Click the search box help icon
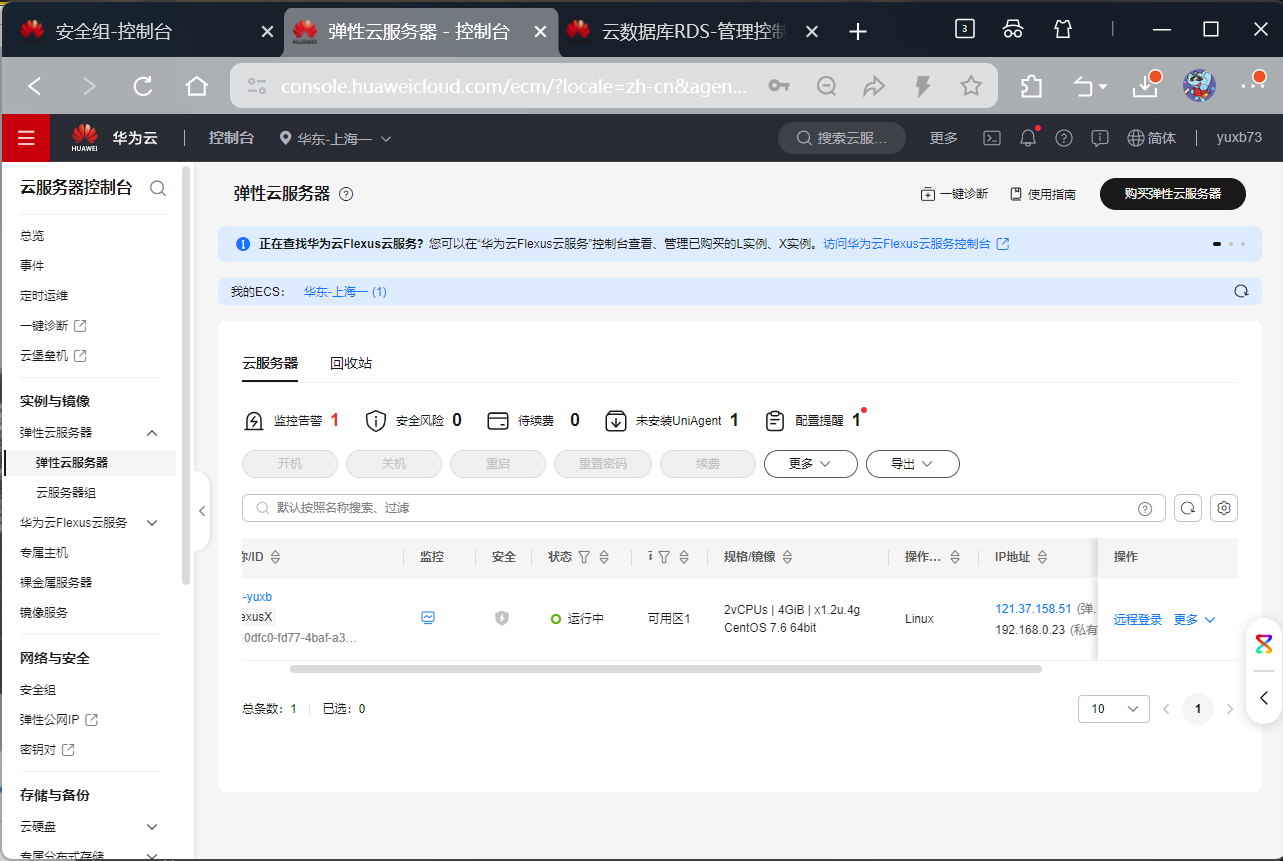This screenshot has width=1283, height=861. (1145, 509)
